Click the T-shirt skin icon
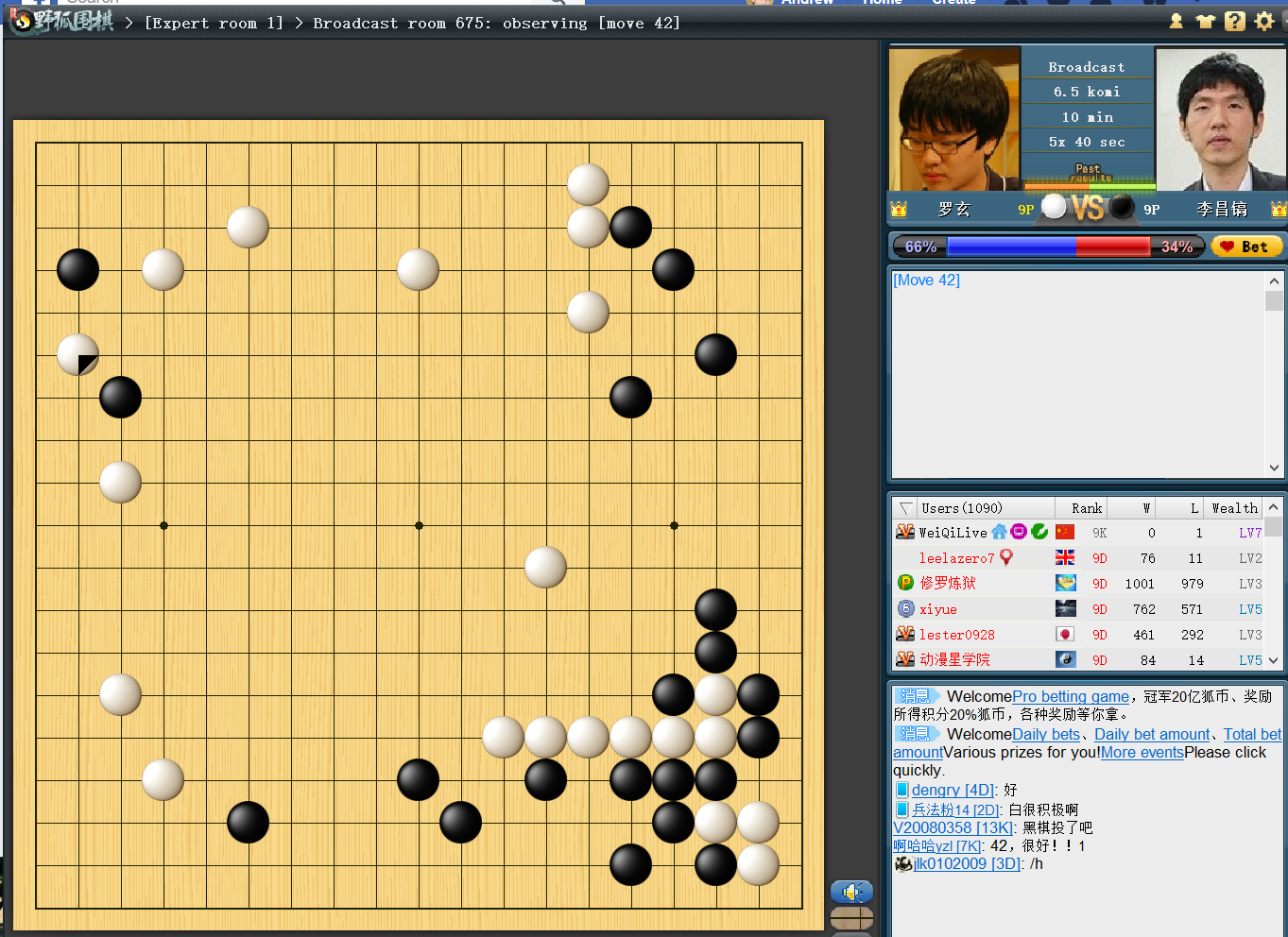Image resolution: width=1288 pixels, height=937 pixels. point(1205,21)
